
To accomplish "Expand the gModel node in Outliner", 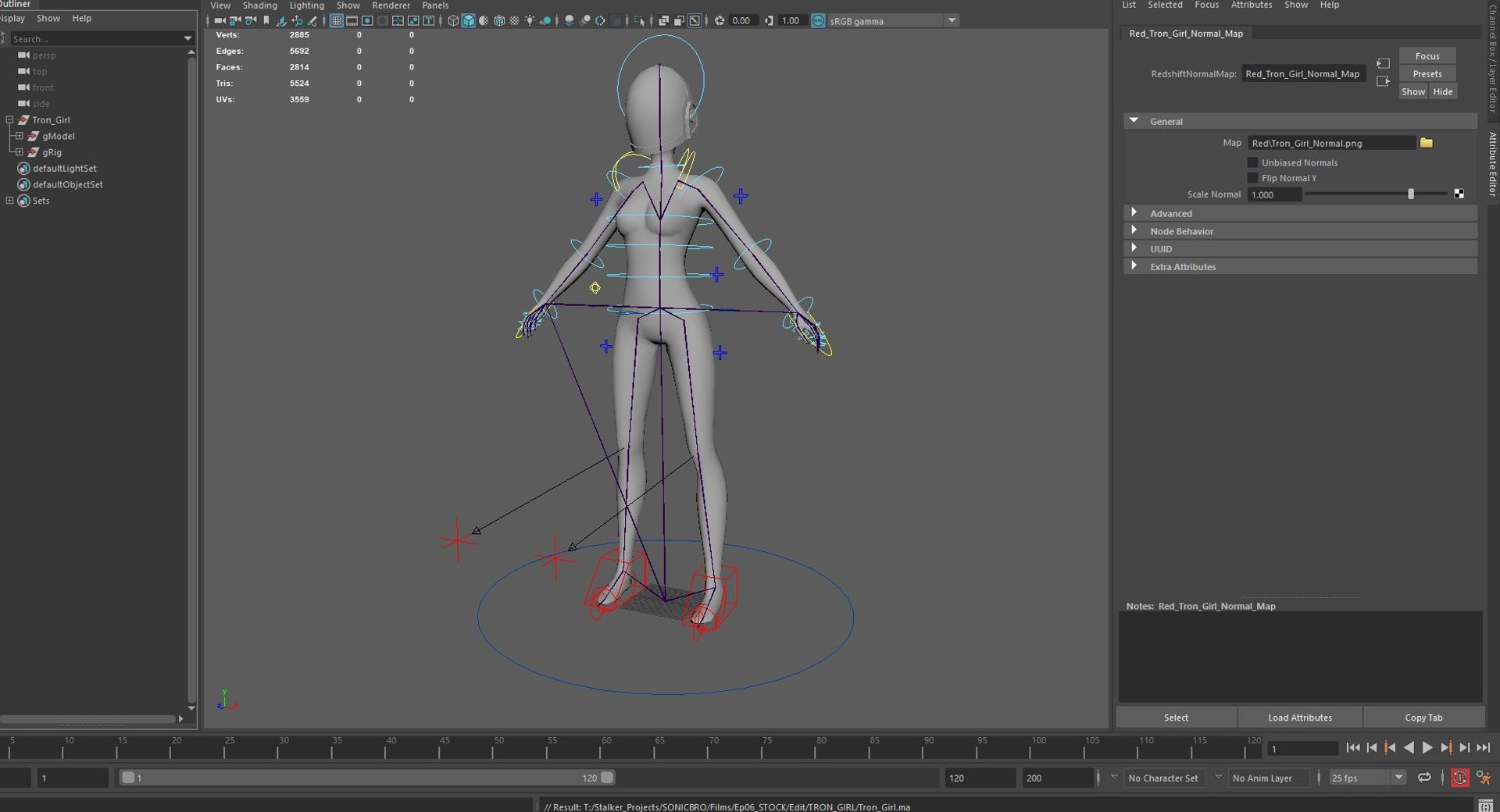I will (20, 136).
